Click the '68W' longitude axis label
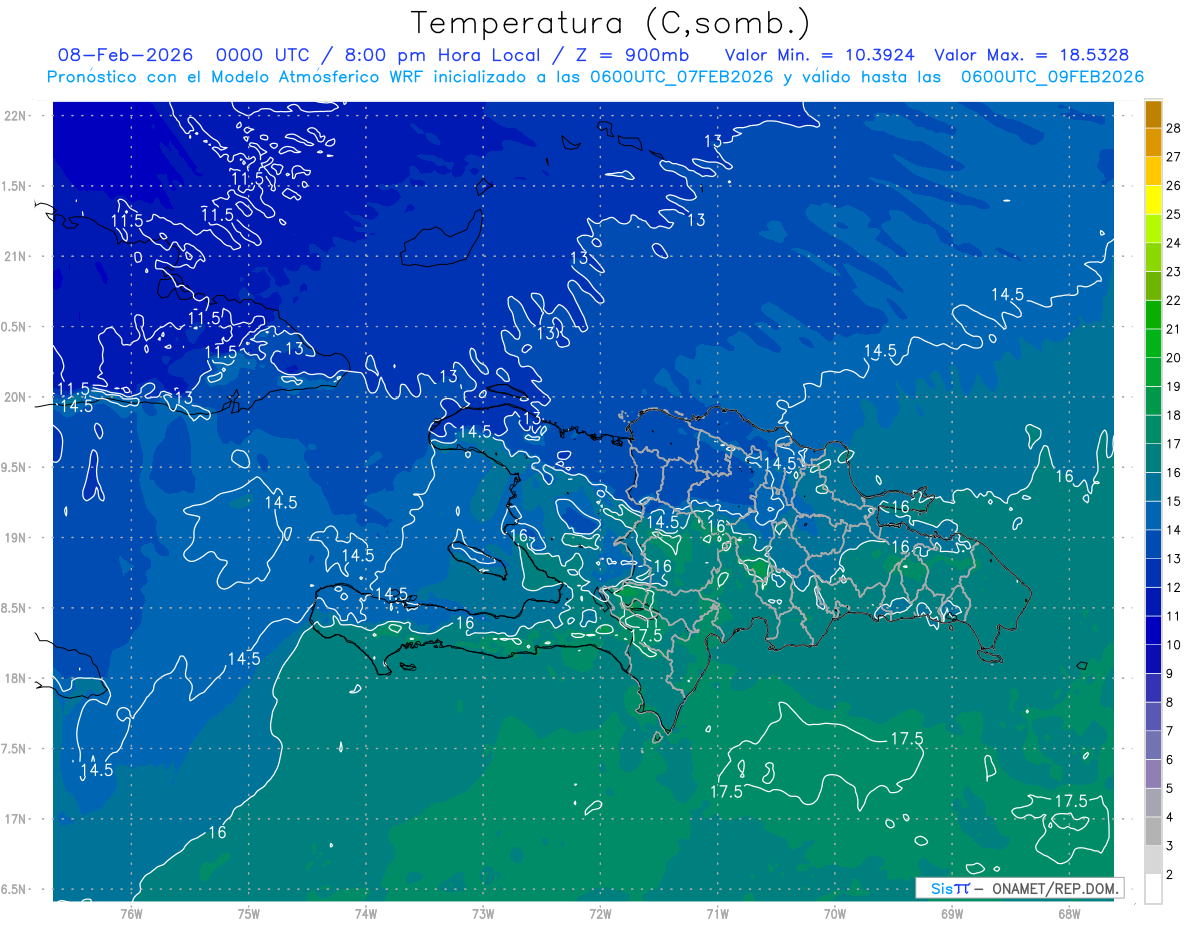This screenshot has width=1200, height=927. coord(1069,913)
